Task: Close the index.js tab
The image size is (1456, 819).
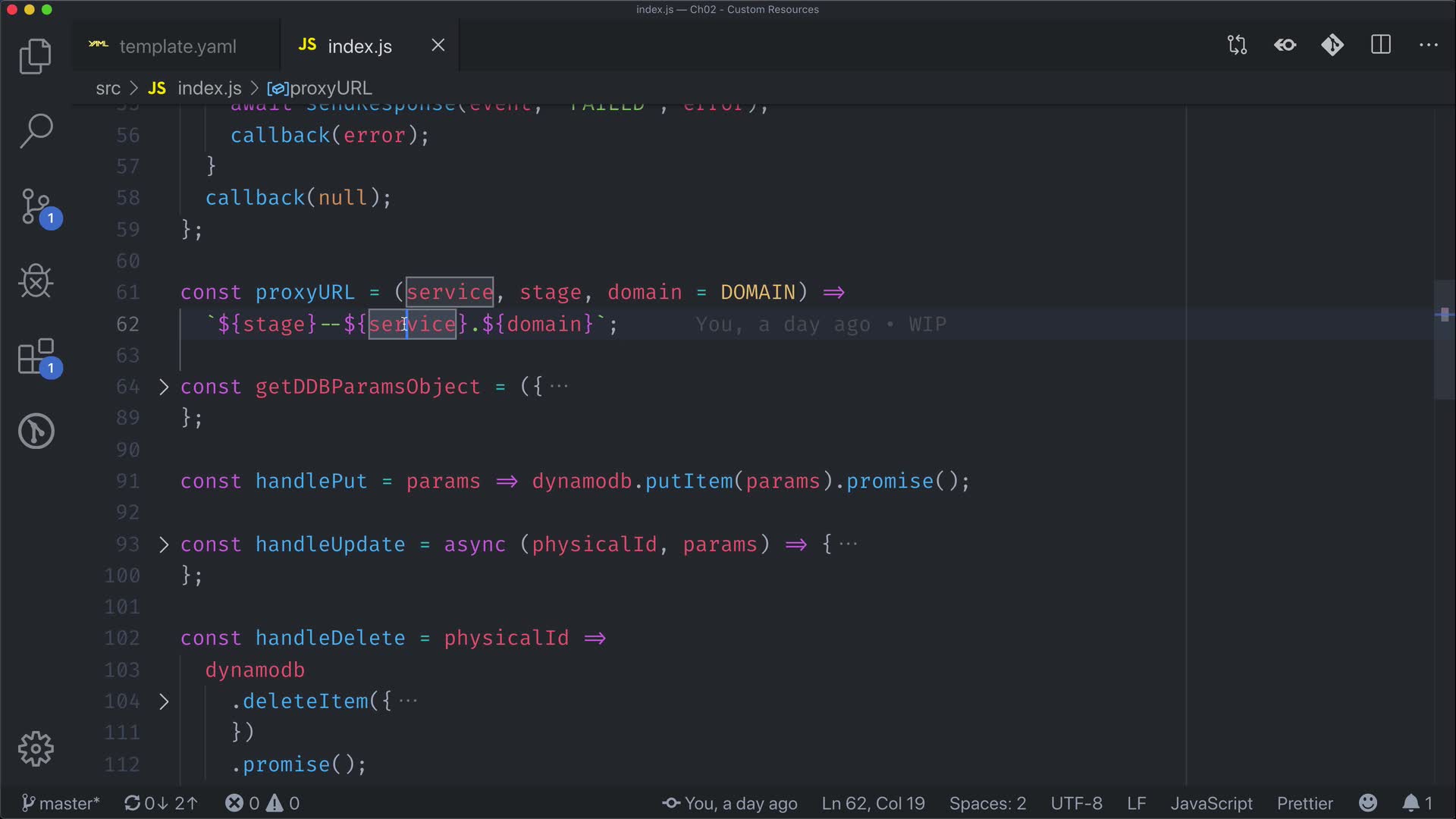Action: click(x=438, y=45)
